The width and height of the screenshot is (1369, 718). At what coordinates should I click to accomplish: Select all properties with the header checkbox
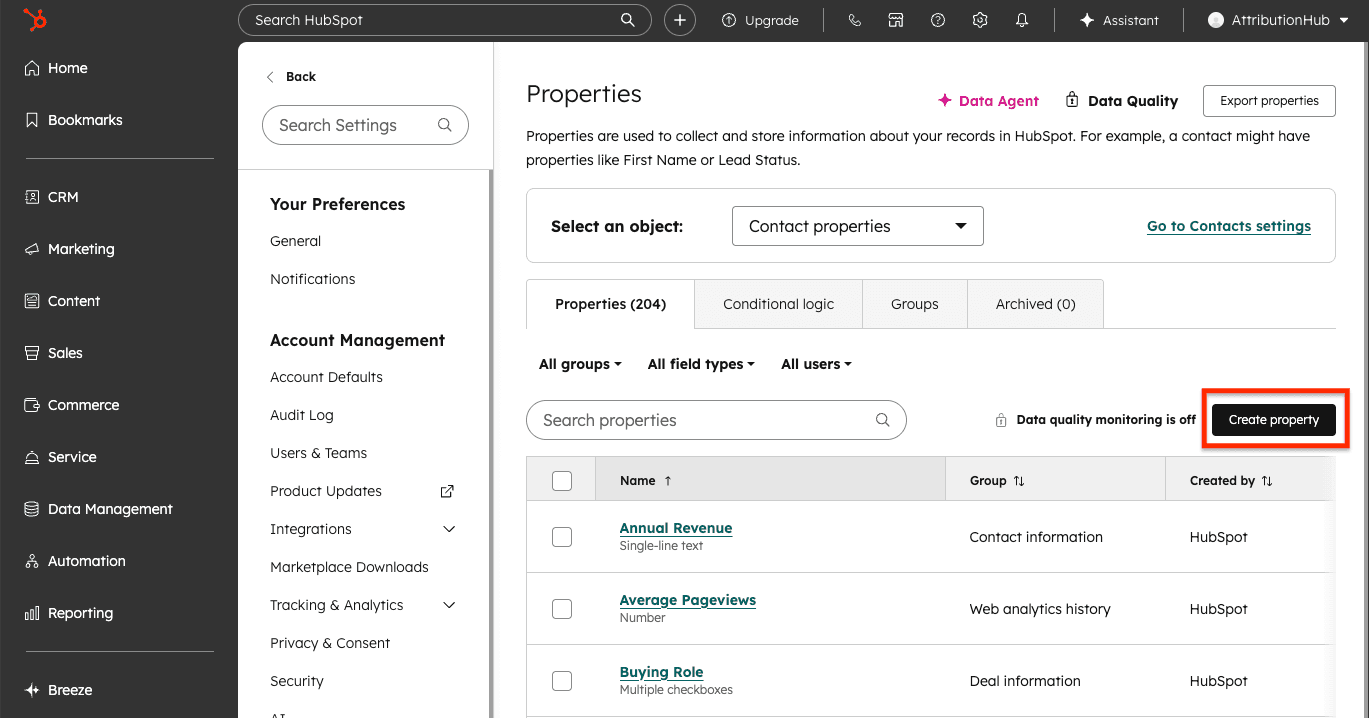[x=562, y=480]
